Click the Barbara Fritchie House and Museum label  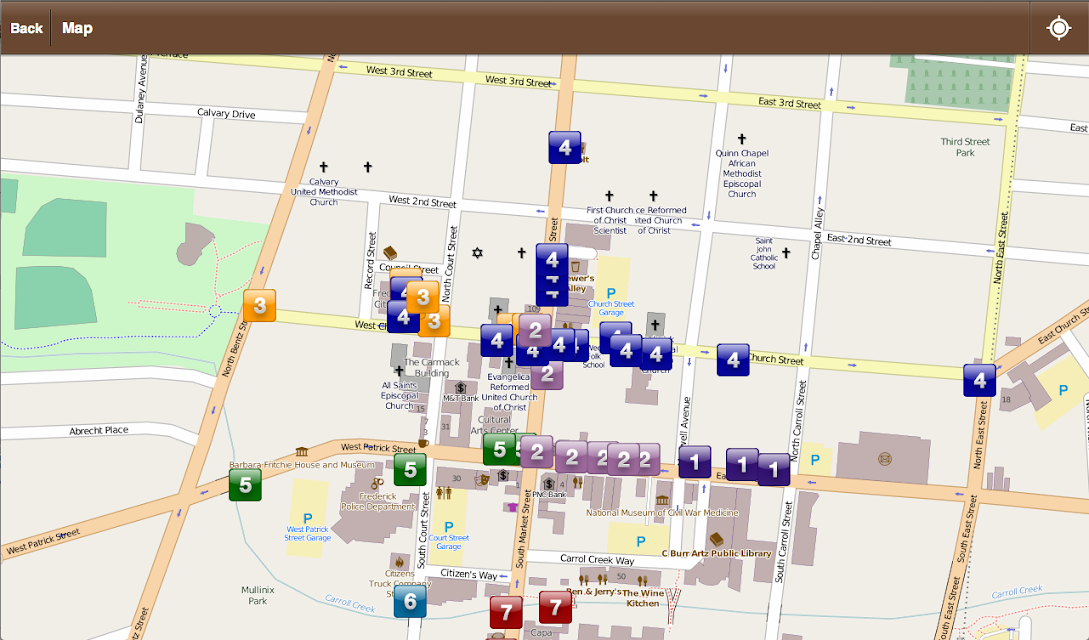(x=302, y=464)
